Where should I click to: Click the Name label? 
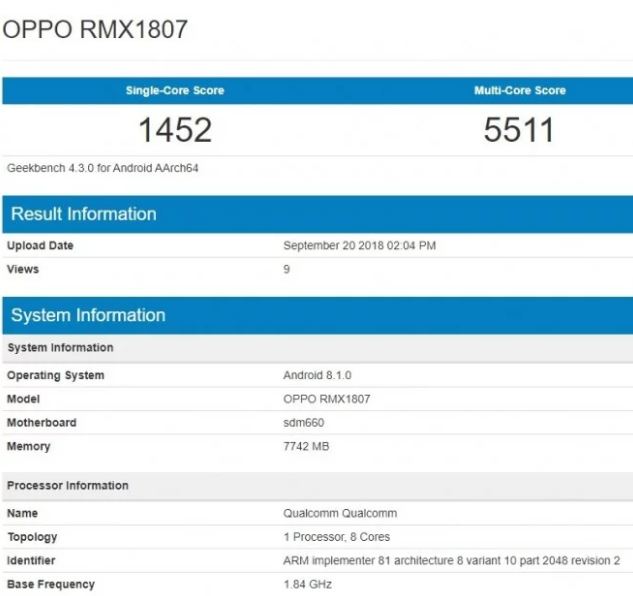(22, 513)
